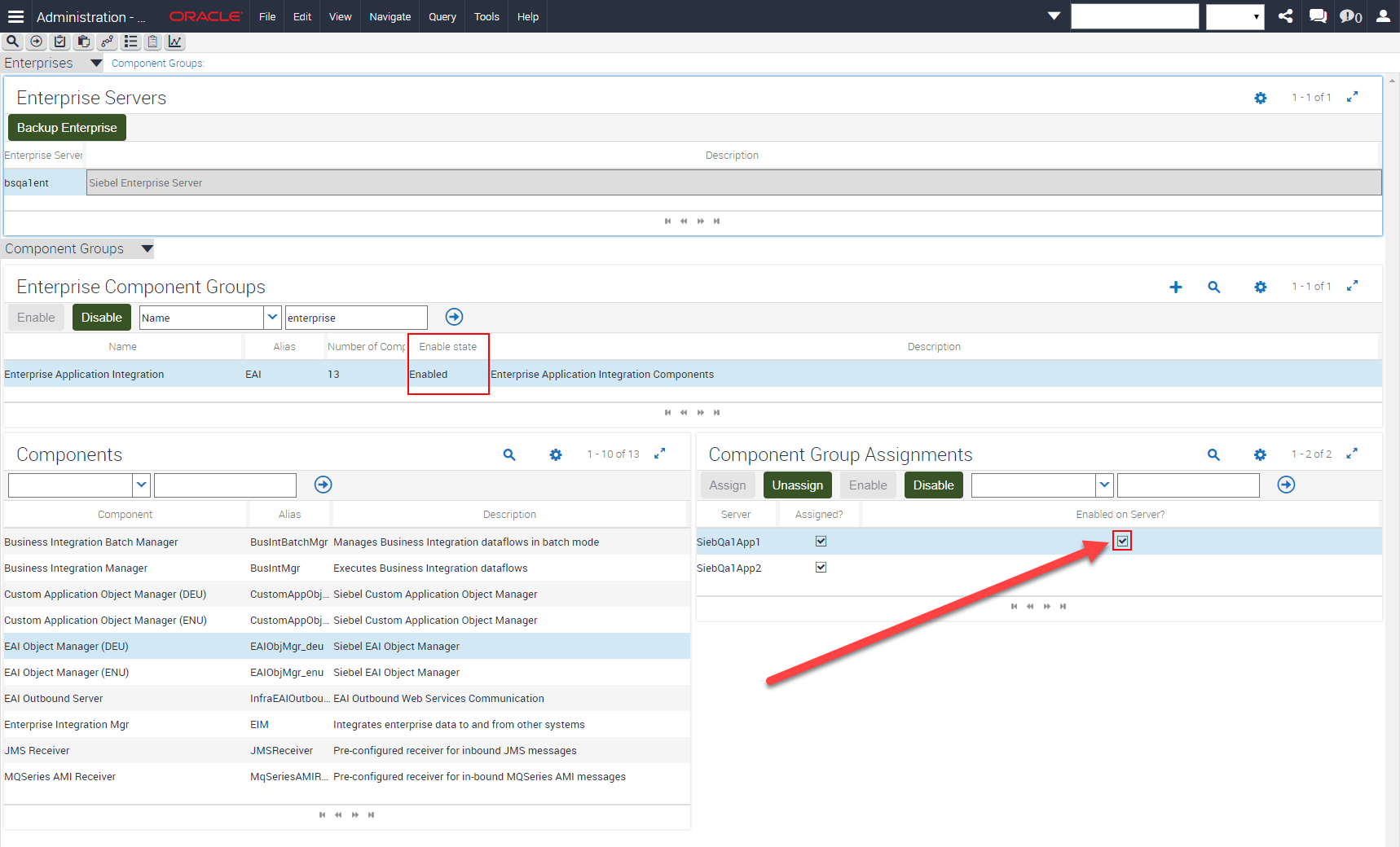Image resolution: width=1400 pixels, height=847 pixels.
Task: Select the Query magnifier icon in the toolbar
Action: 11,42
